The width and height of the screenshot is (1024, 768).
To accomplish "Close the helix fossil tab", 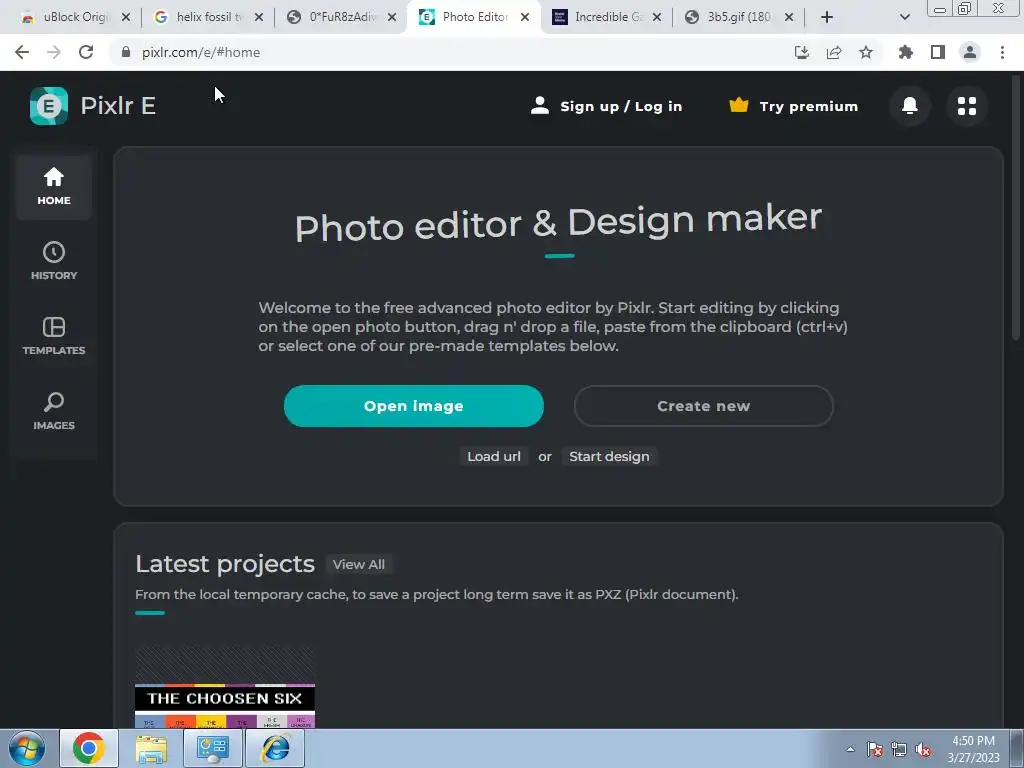I will [259, 17].
